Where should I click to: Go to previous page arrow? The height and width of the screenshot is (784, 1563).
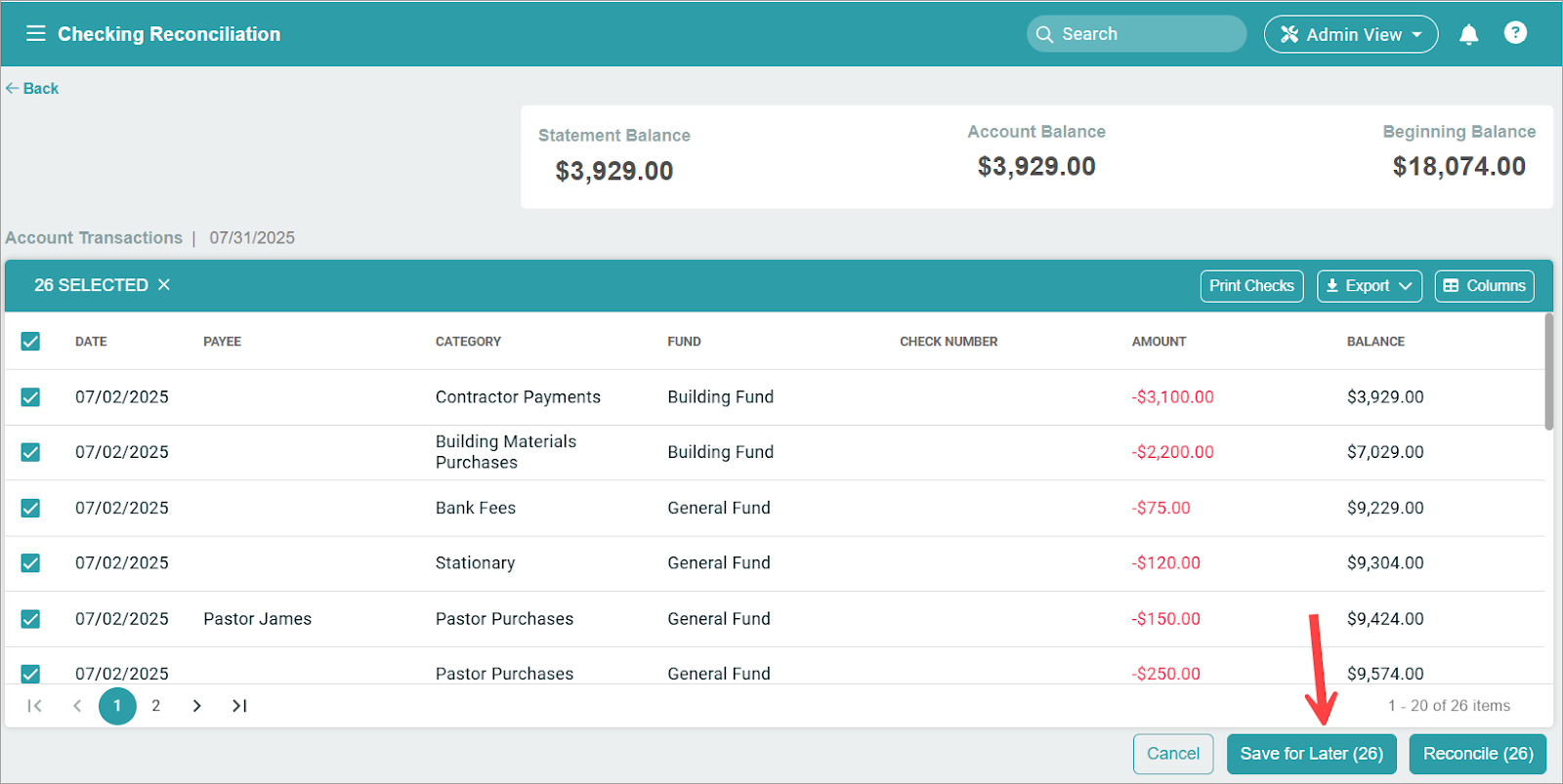point(77,706)
